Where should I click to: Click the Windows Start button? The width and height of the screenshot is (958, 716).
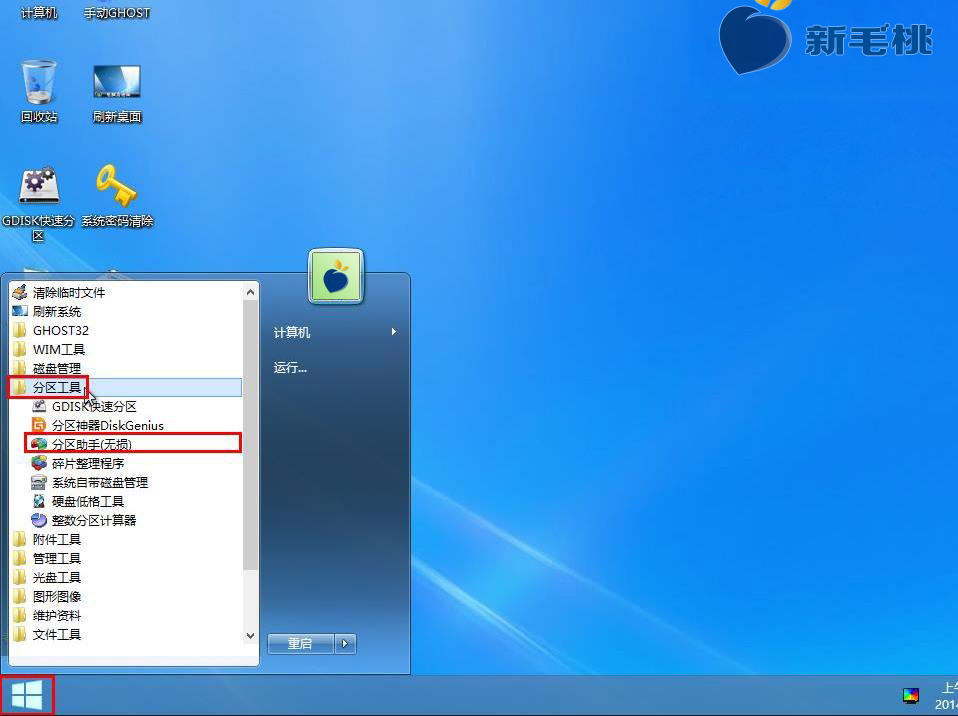(x=27, y=696)
